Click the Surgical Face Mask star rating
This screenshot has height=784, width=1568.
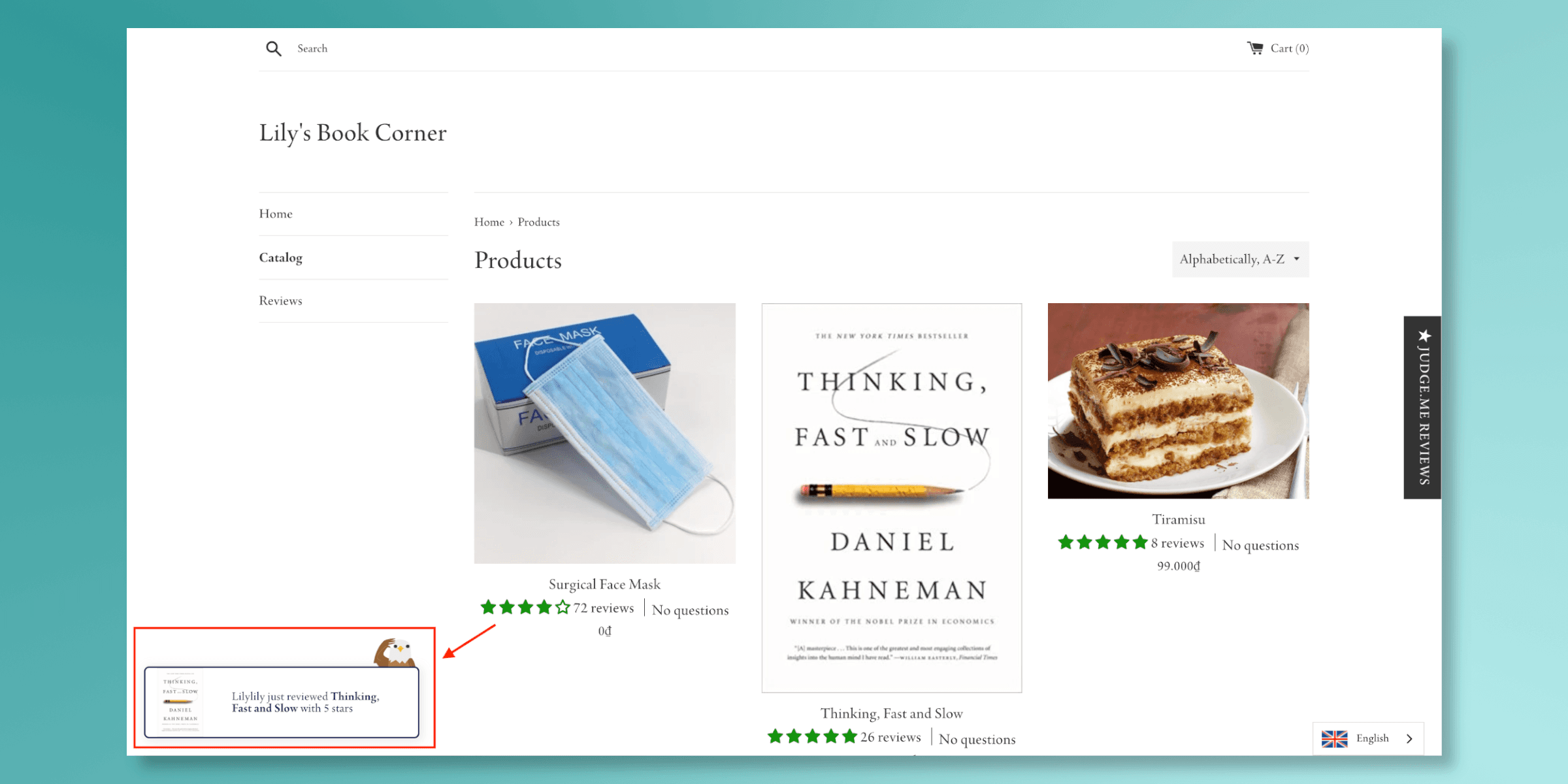point(525,608)
